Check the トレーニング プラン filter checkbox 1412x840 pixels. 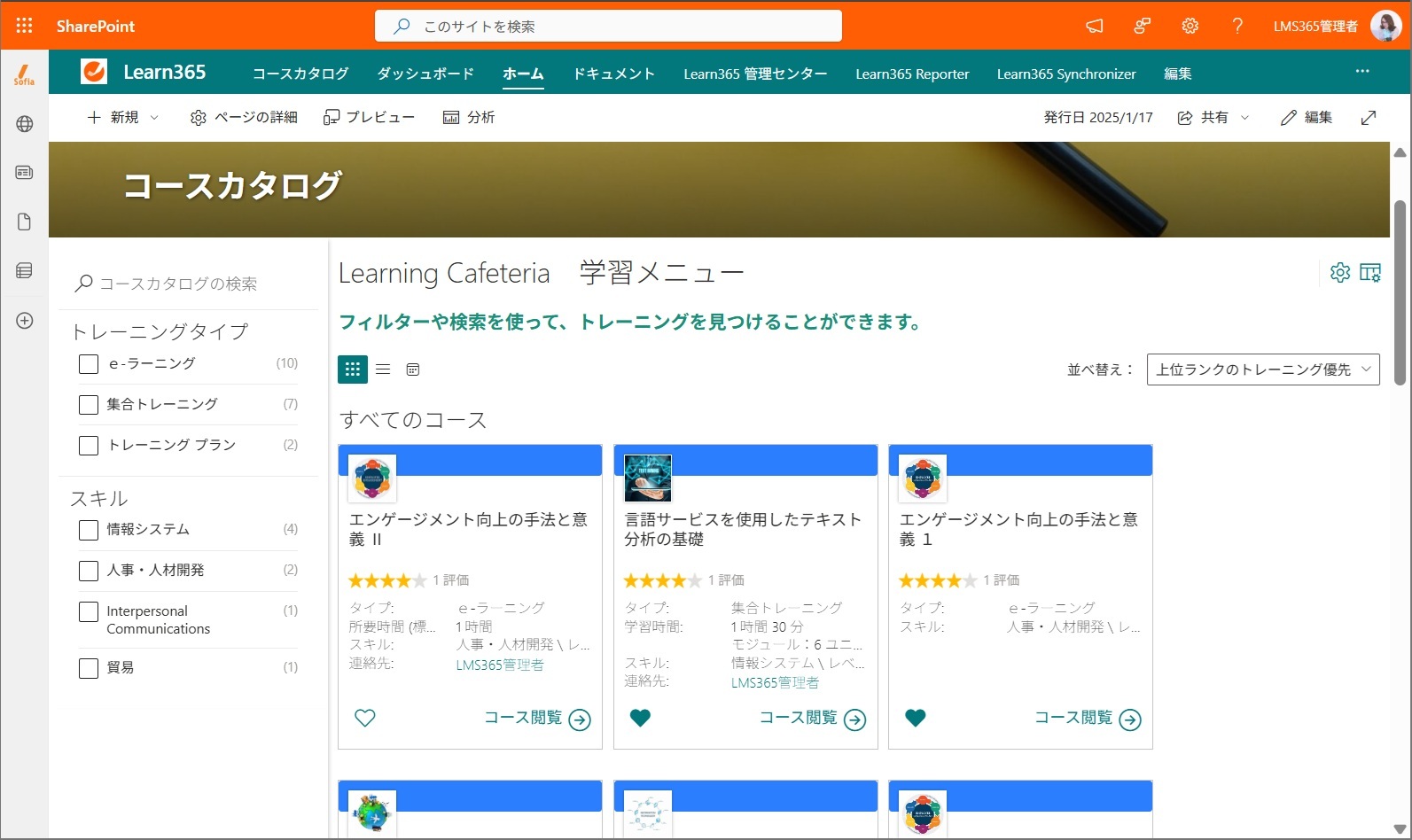pyautogui.click(x=89, y=446)
